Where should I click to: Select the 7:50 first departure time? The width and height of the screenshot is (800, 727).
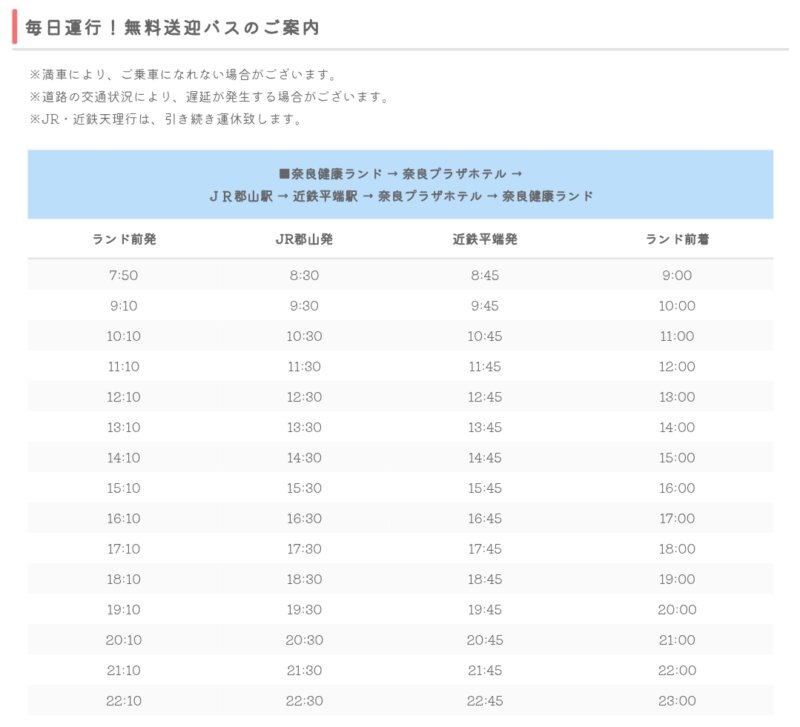[122, 275]
